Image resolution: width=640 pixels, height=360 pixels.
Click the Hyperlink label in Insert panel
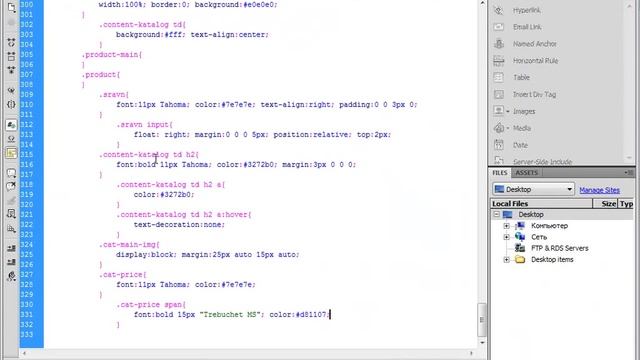527,10
